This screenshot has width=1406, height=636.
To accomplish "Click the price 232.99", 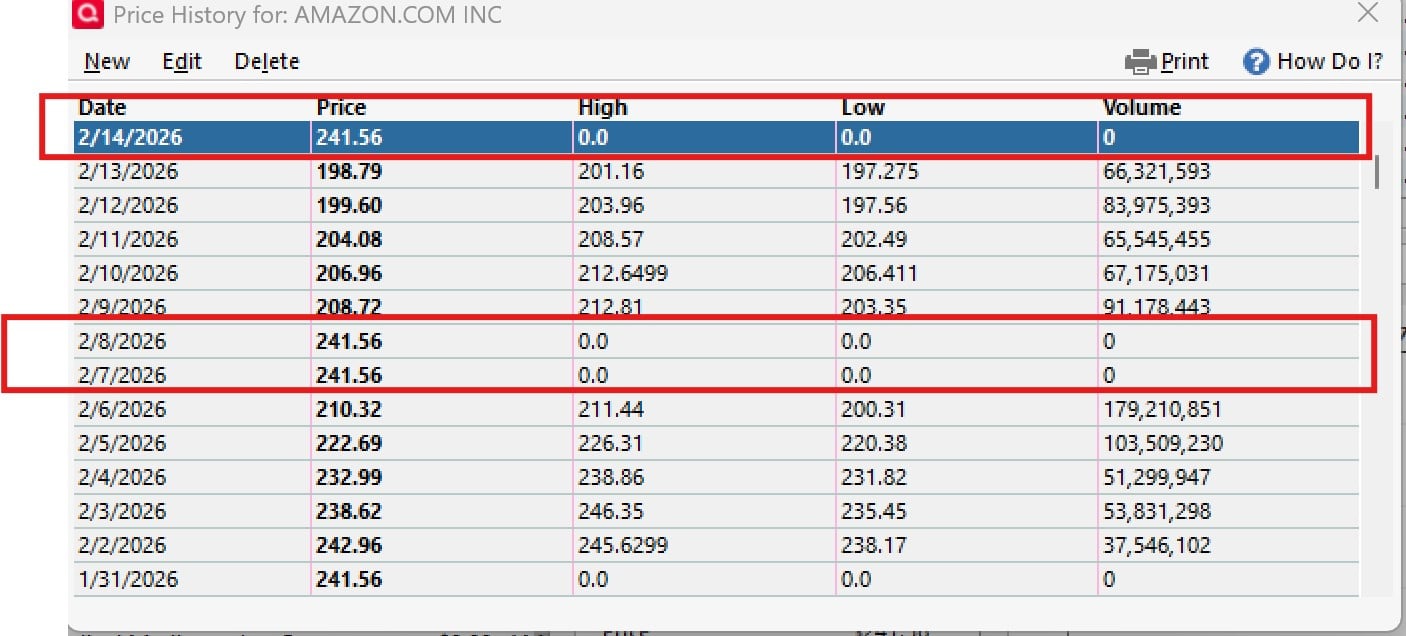I will coord(349,478).
